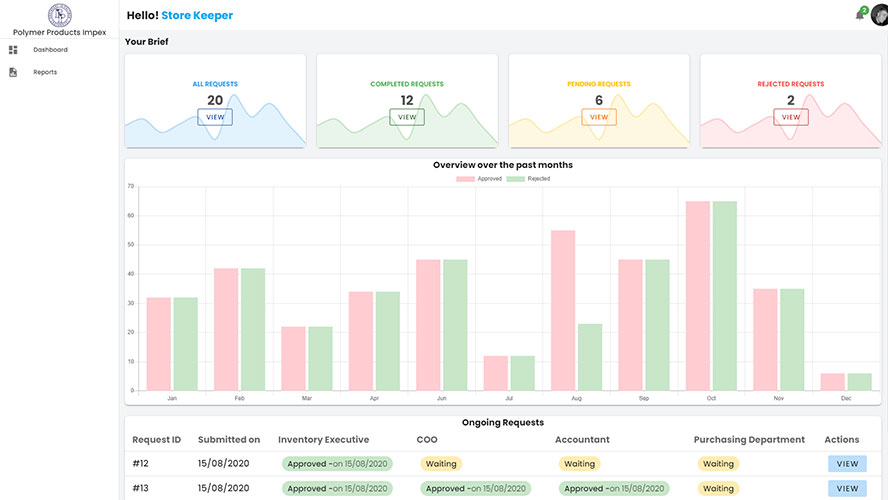The height and width of the screenshot is (500, 888).
Task: Click the notification bell icon
Action: (859, 15)
